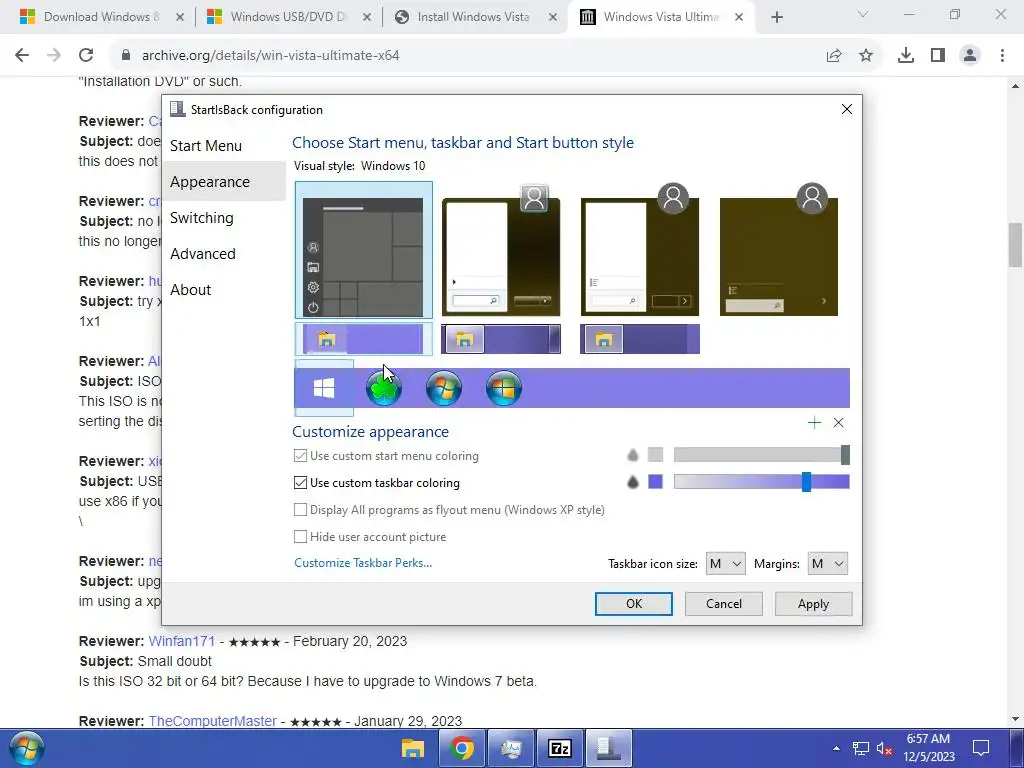Adjust the start menu opacity slider handle
The image size is (1024, 768).
tap(845, 455)
